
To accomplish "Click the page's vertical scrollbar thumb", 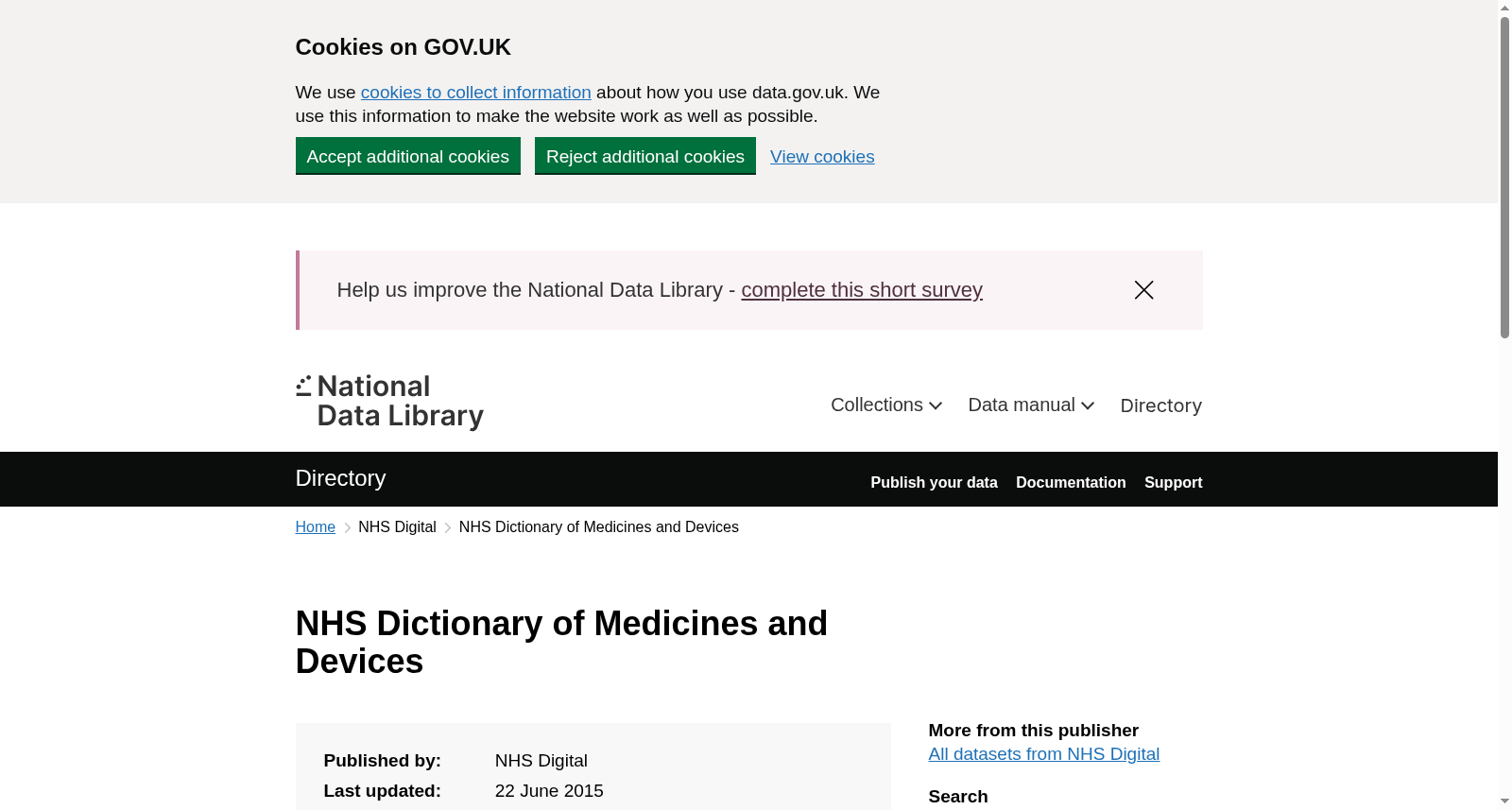I will (x=1504, y=177).
